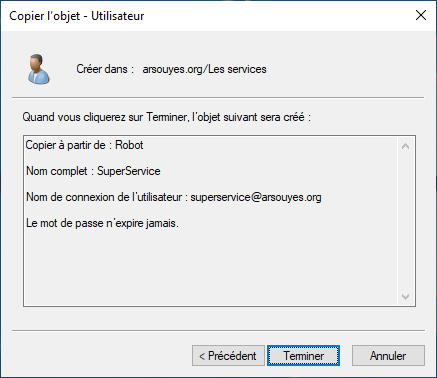437x378 pixels.
Task: Click the scroll up arrow in summary box
Action: click(405, 146)
